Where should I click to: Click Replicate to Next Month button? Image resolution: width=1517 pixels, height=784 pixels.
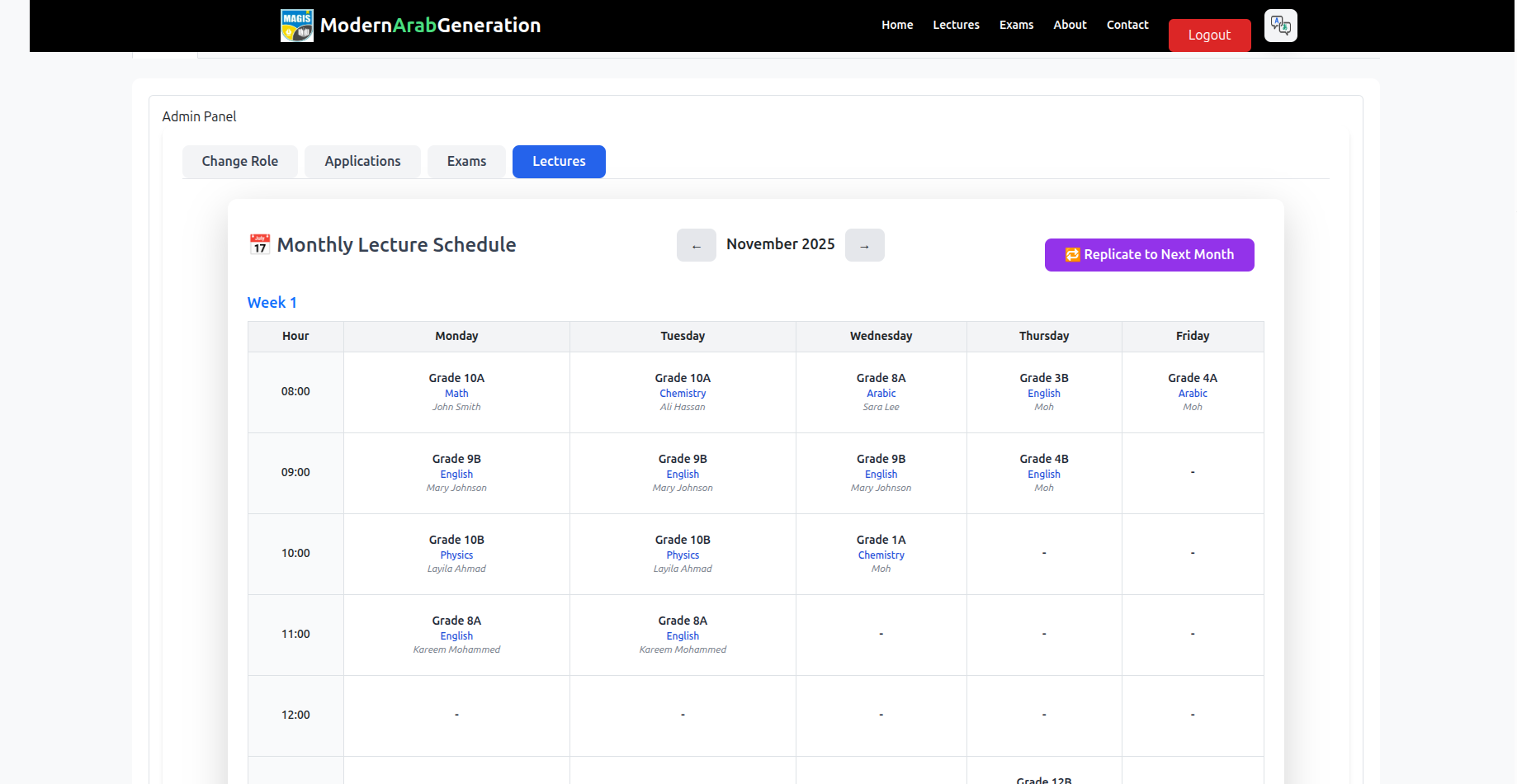click(x=1149, y=255)
